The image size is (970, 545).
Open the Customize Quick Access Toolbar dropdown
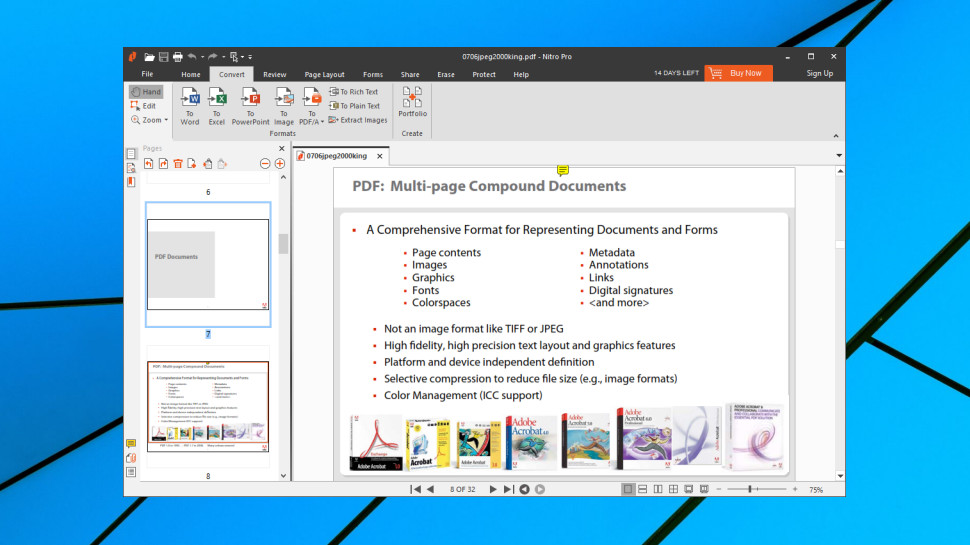point(250,57)
